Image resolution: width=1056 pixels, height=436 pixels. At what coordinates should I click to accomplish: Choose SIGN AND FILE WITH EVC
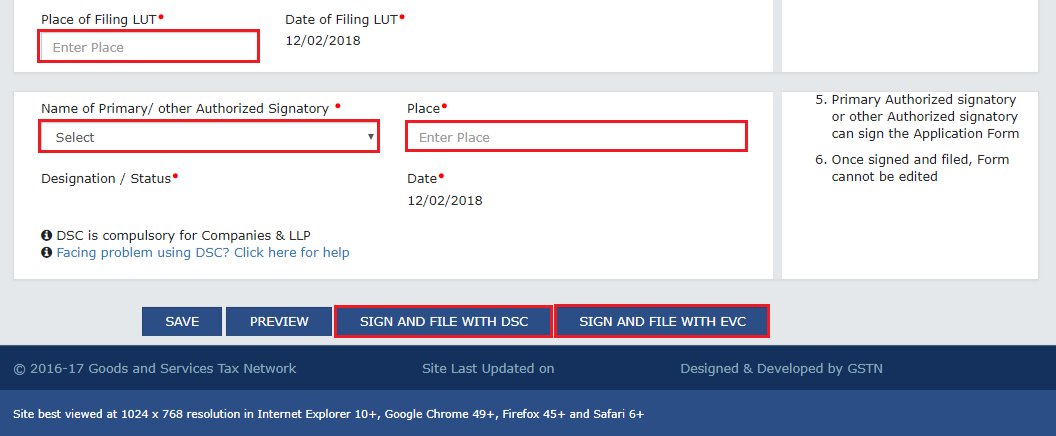click(x=662, y=321)
